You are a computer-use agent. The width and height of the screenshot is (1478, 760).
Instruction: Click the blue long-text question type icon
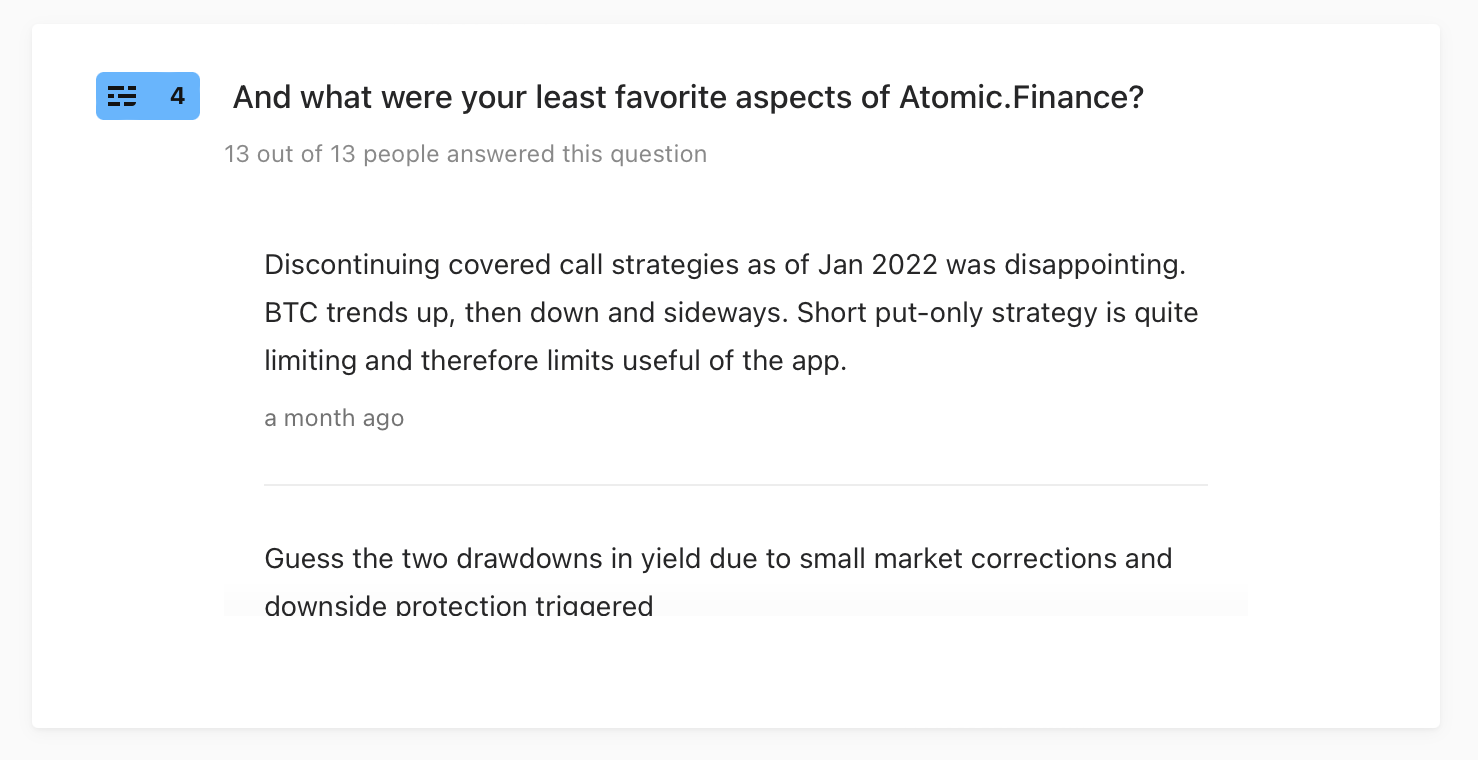[x=122, y=96]
